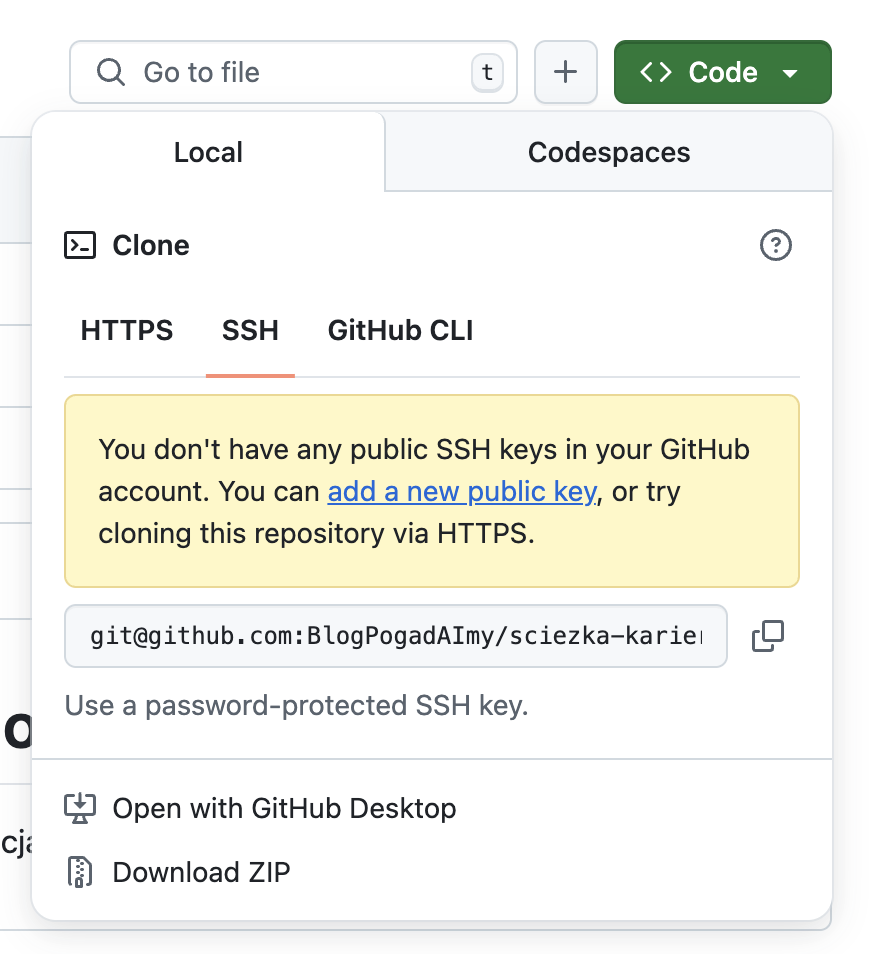Switch to the Codespaces tab
This screenshot has width=876, height=954.
[x=608, y=151]
